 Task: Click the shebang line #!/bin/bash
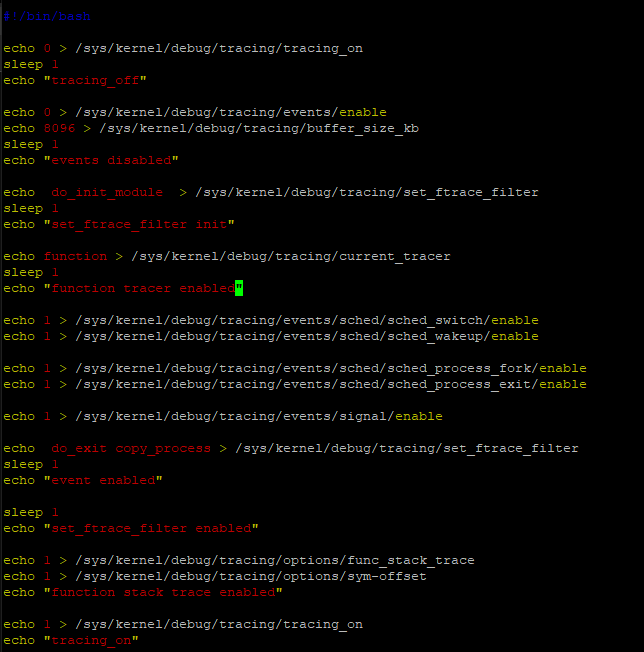click(47, 16)
